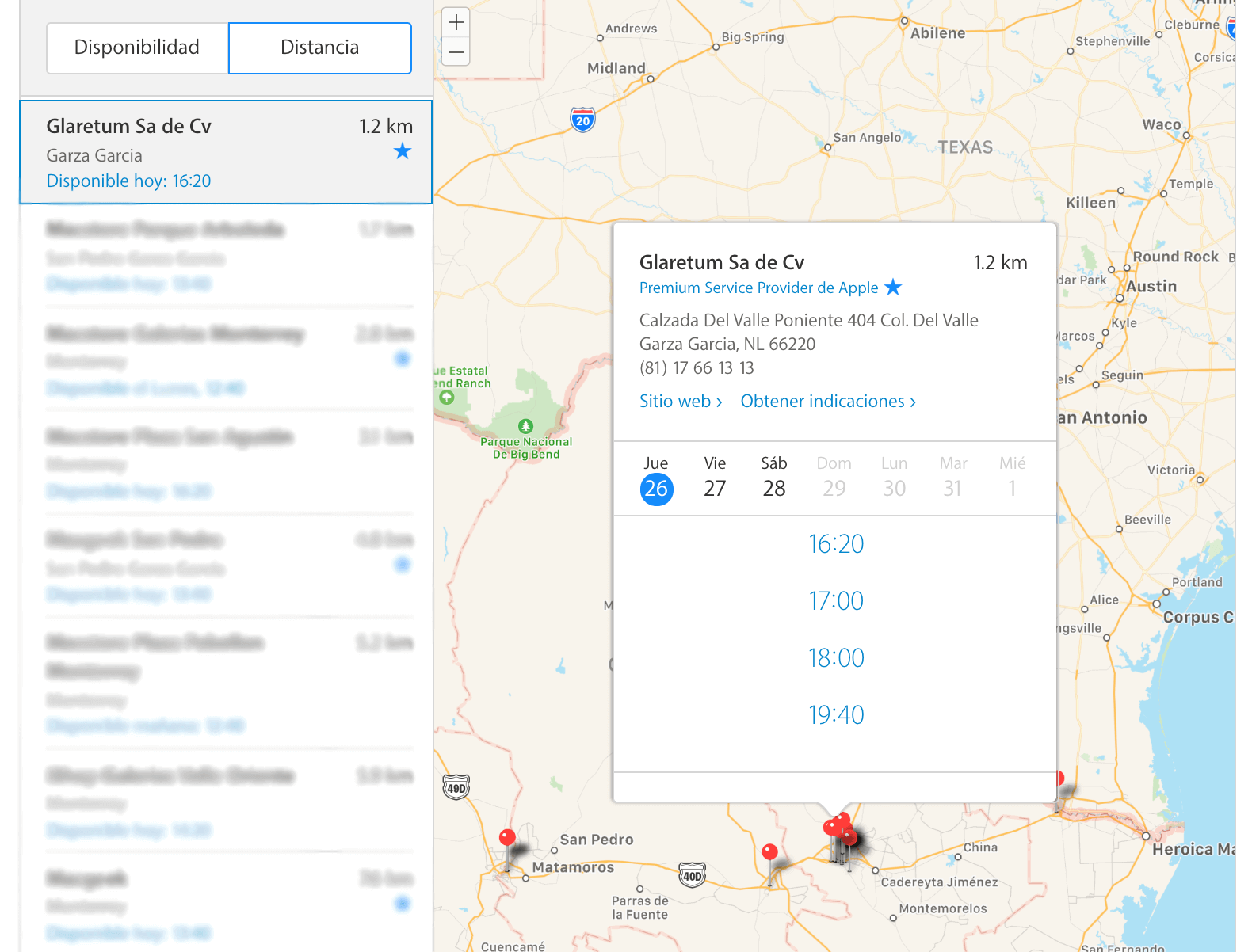
Task: Select Thursday 26 in date picker
Action: pyautogui.click(x=656, y=488)
